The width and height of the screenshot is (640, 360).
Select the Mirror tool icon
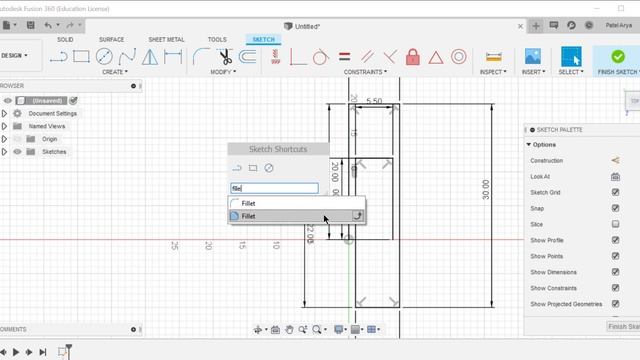click(150, 57)
